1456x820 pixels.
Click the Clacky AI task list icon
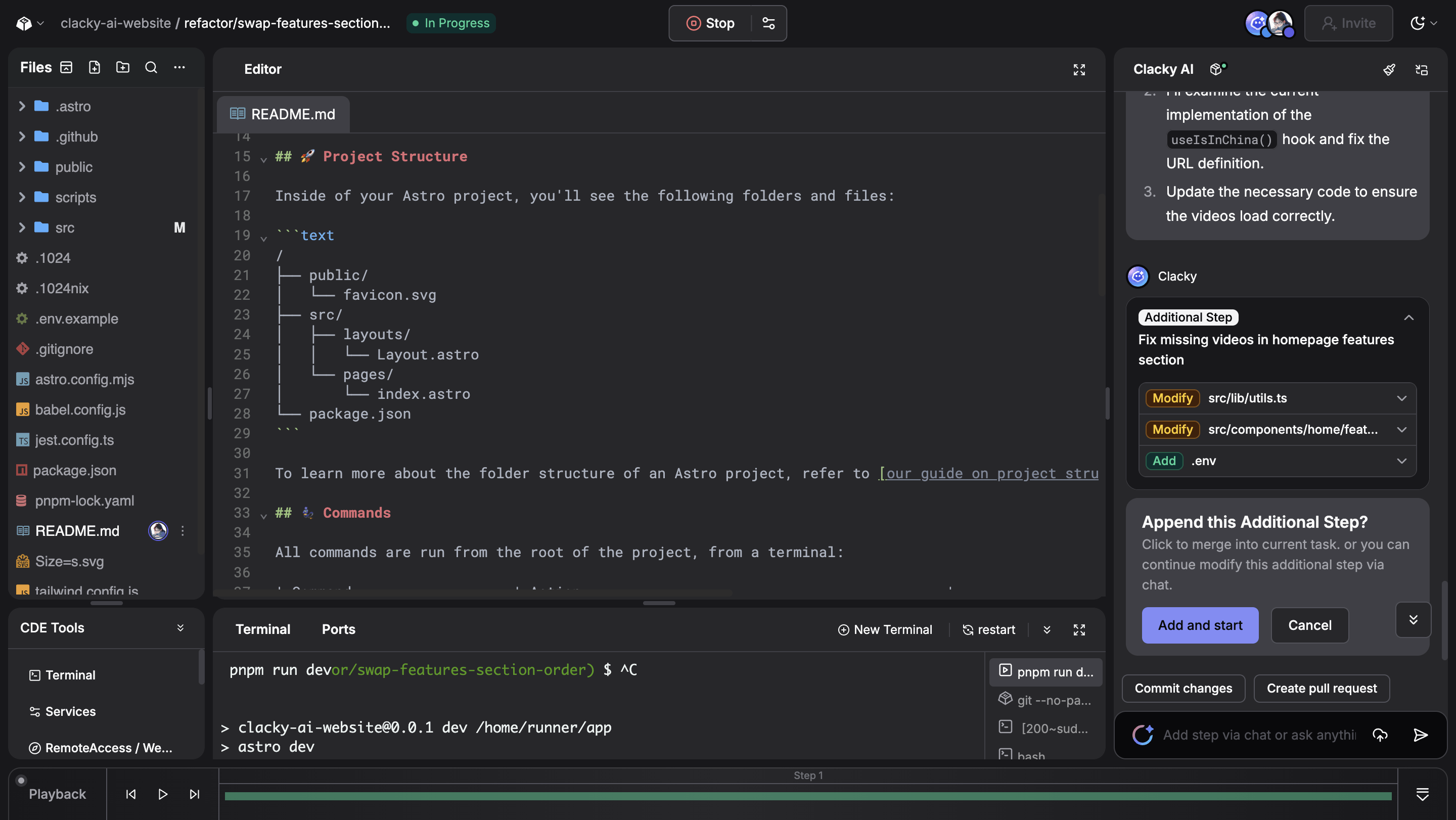(1422, 69)
